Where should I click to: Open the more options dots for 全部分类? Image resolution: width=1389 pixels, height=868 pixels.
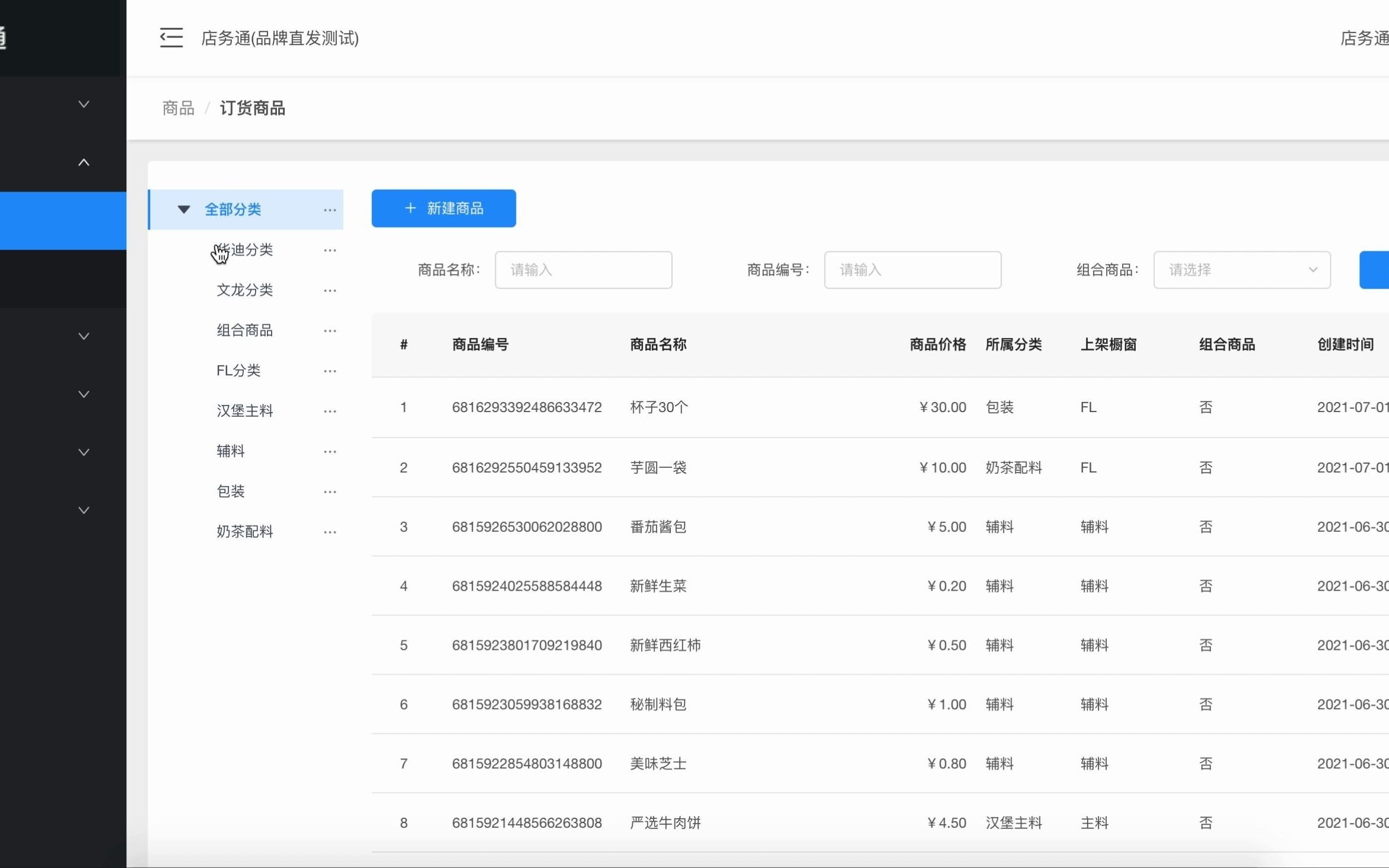(x=330, y=210)
